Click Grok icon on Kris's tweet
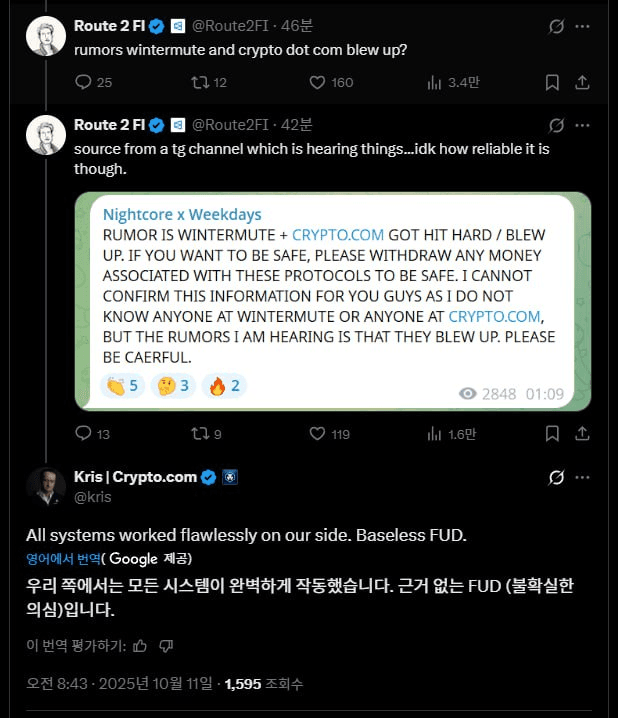The width and height of the screenshot is (618, 718). [557, 477]
